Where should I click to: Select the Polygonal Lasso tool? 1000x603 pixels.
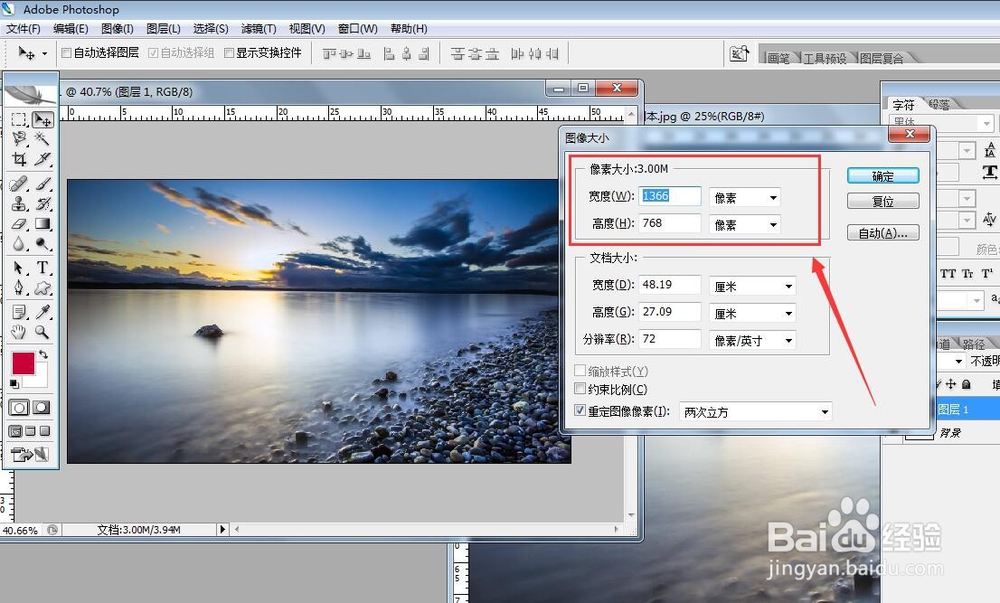(x=19, y=138)
